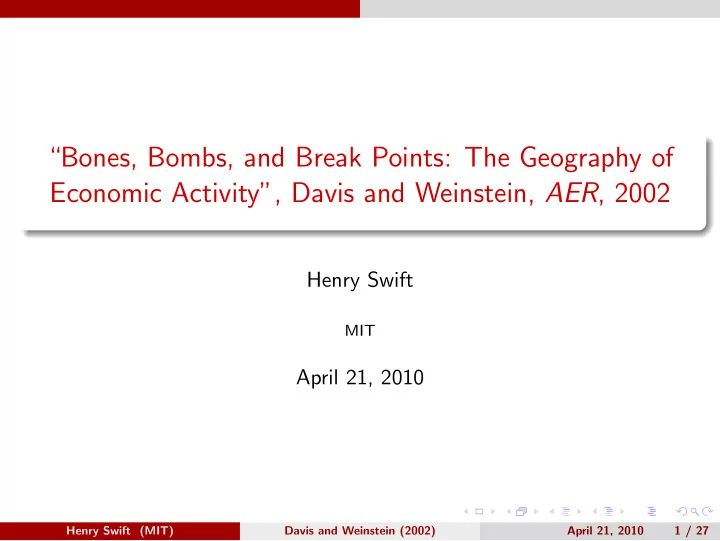Click the presentation outline icon near search
This screenshot has width=720, height=541.
[652, 511]
